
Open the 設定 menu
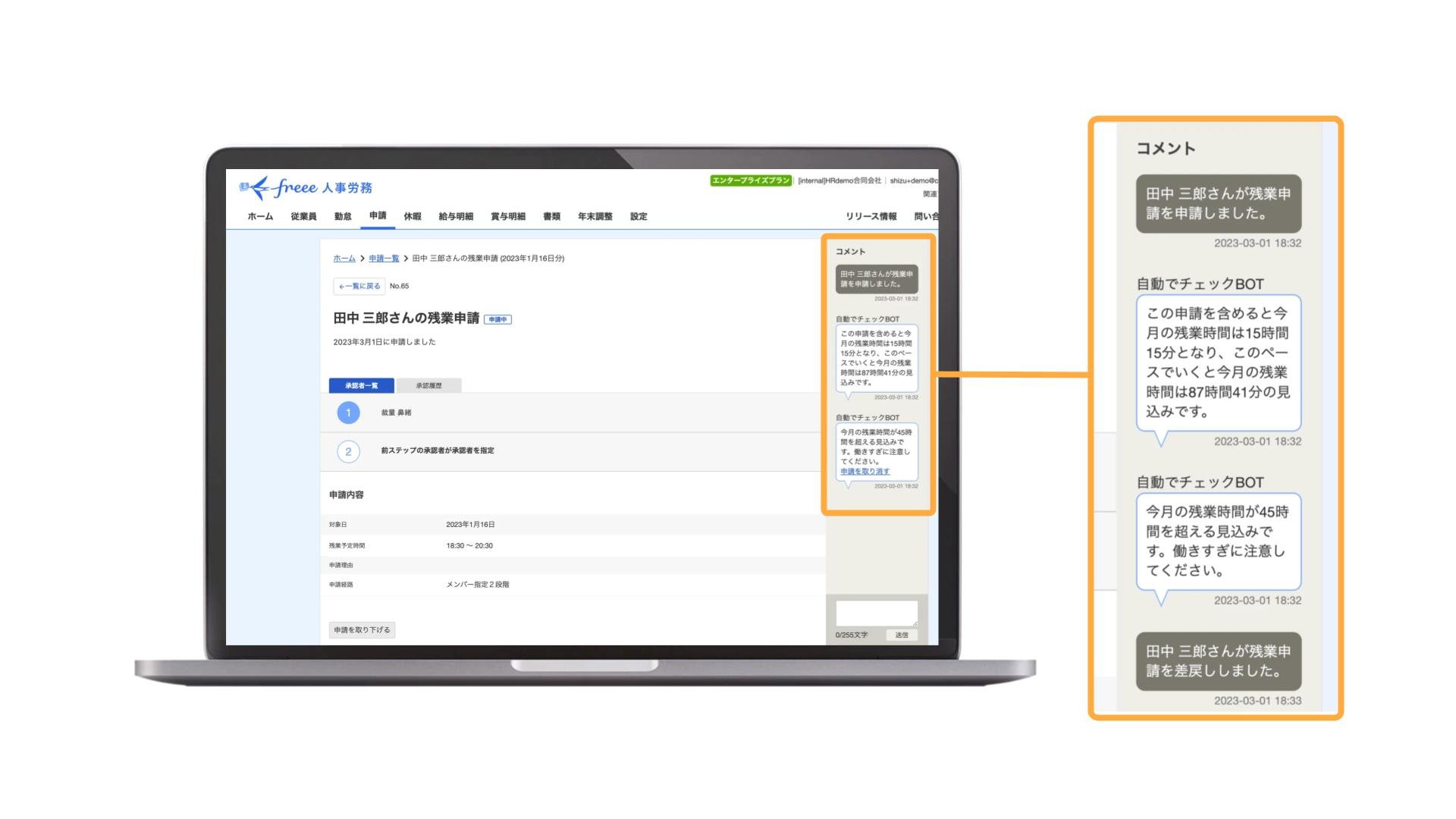coord(639,216)
